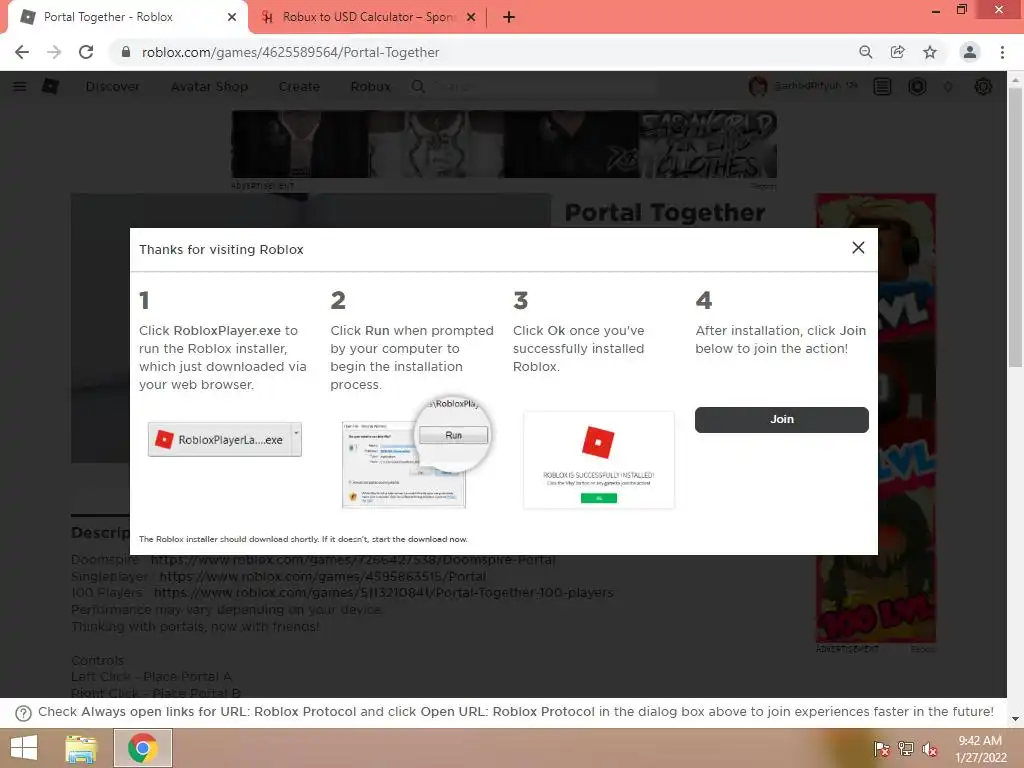Viewport: 1024px width, 768px height.
Task: Click the Roblox logo icon
Action: tap(50, 86)
